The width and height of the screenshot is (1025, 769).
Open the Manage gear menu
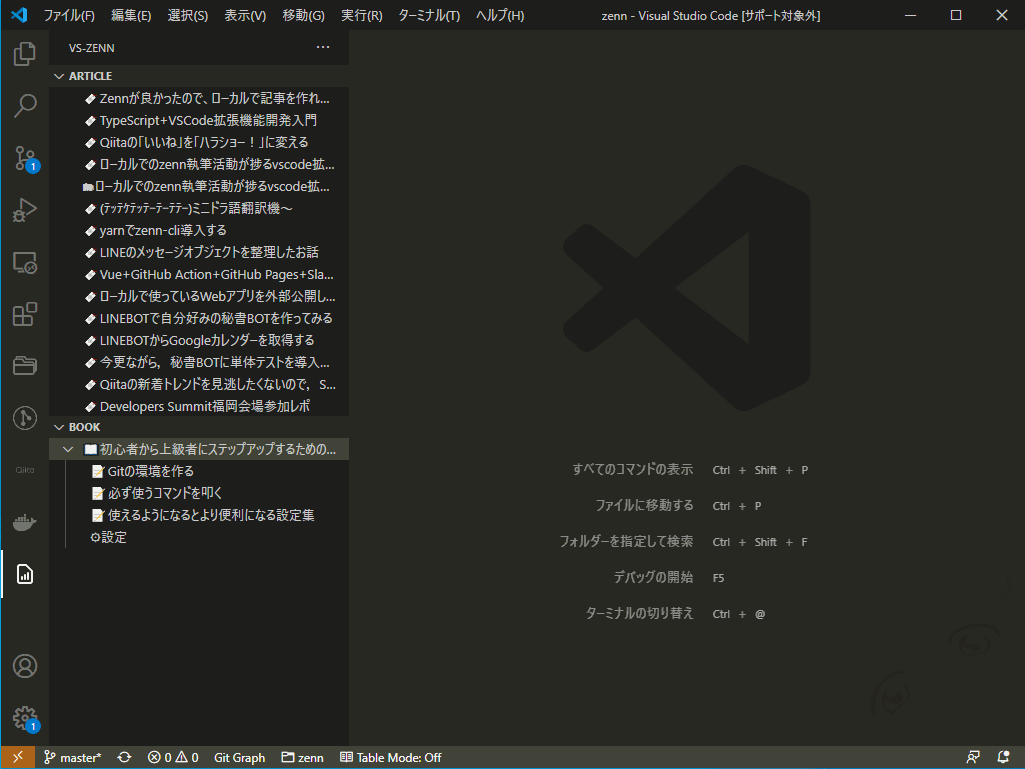pyautogui.click(x=25, y=718)
